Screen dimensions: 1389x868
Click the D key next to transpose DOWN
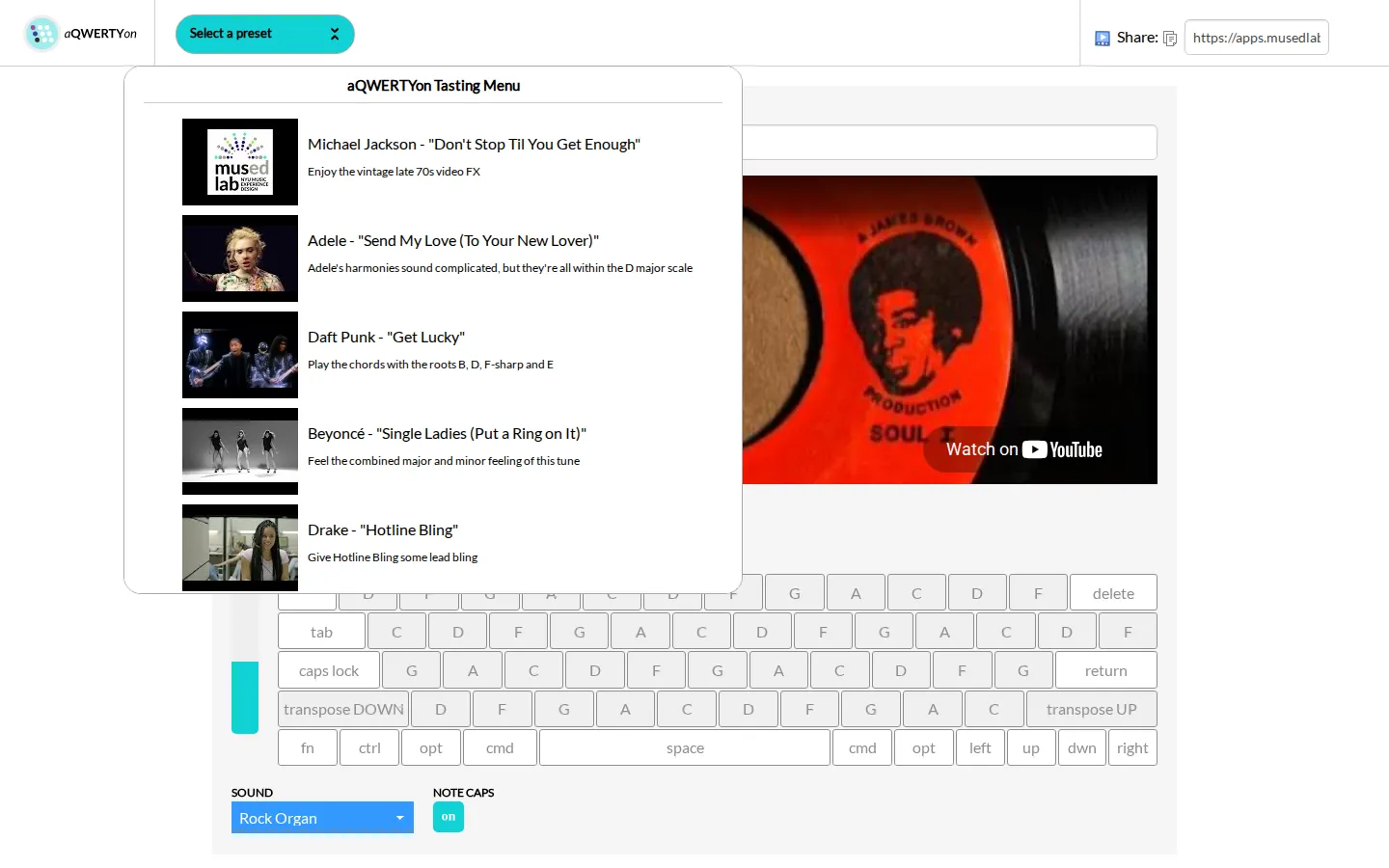point(441,709)
